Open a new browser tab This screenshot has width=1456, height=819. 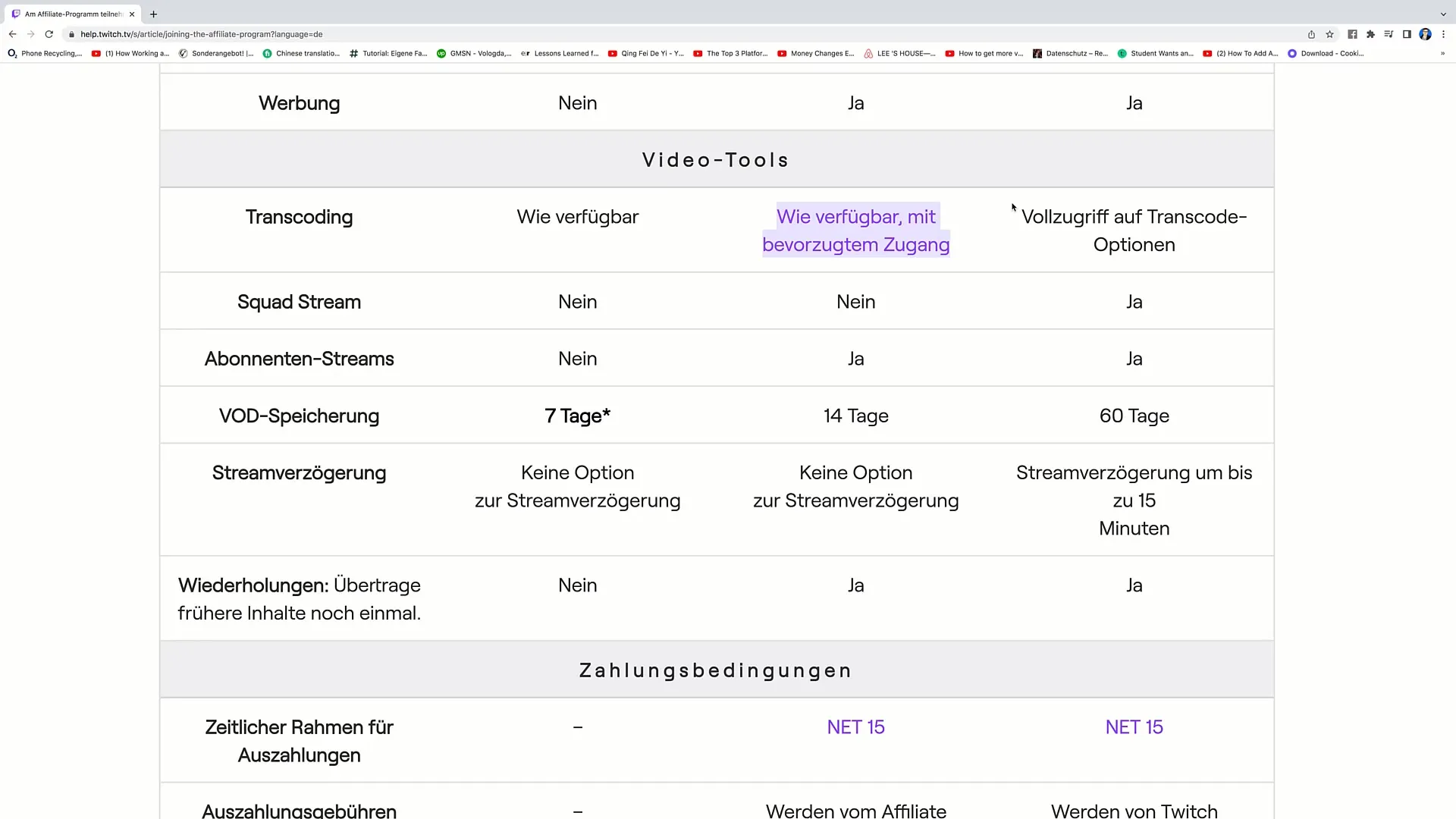(x=154, y=14)
